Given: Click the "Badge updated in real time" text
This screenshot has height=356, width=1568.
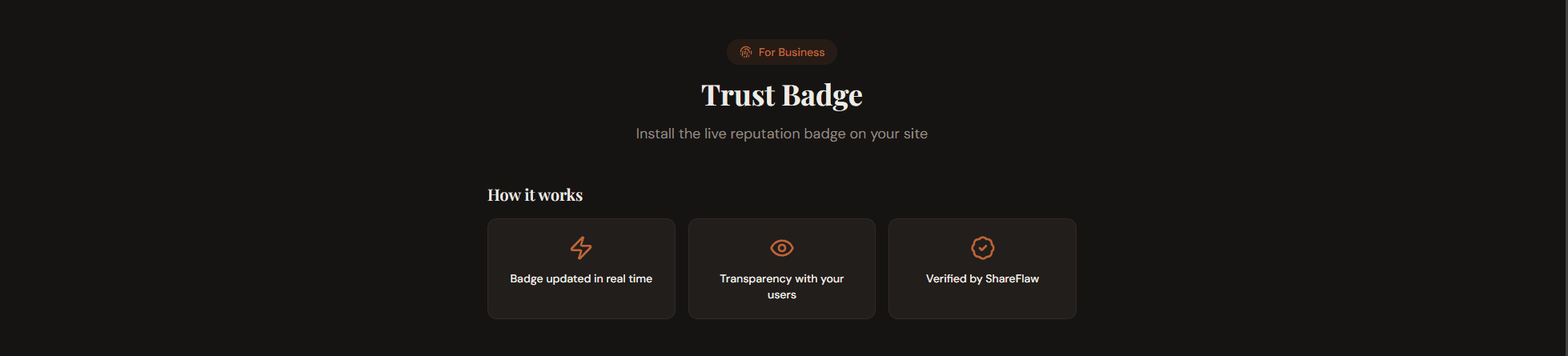Looking at the screenshot, I should coord(581,278).
